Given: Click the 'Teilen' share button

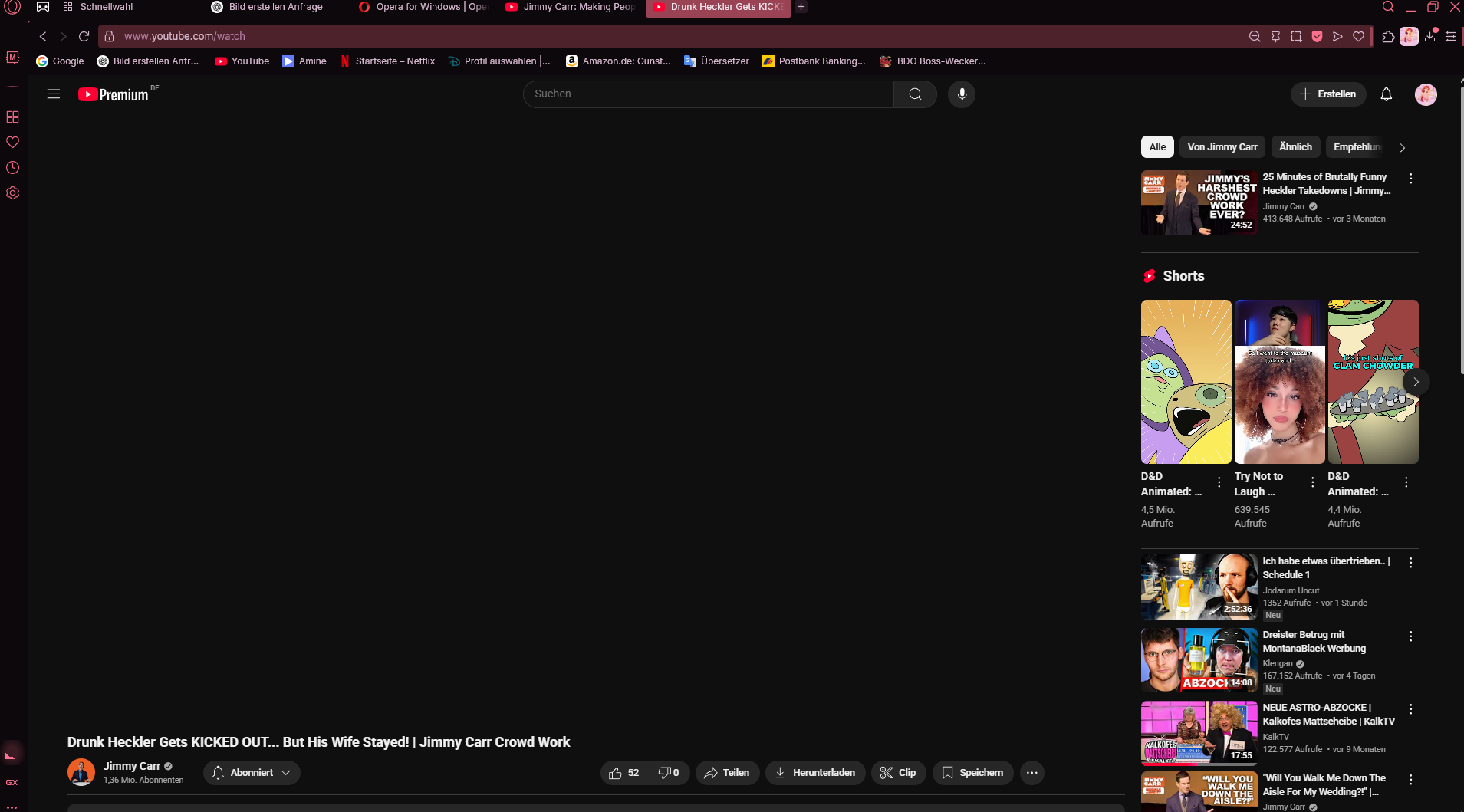Looking at the screenshot, I should 727,773.
